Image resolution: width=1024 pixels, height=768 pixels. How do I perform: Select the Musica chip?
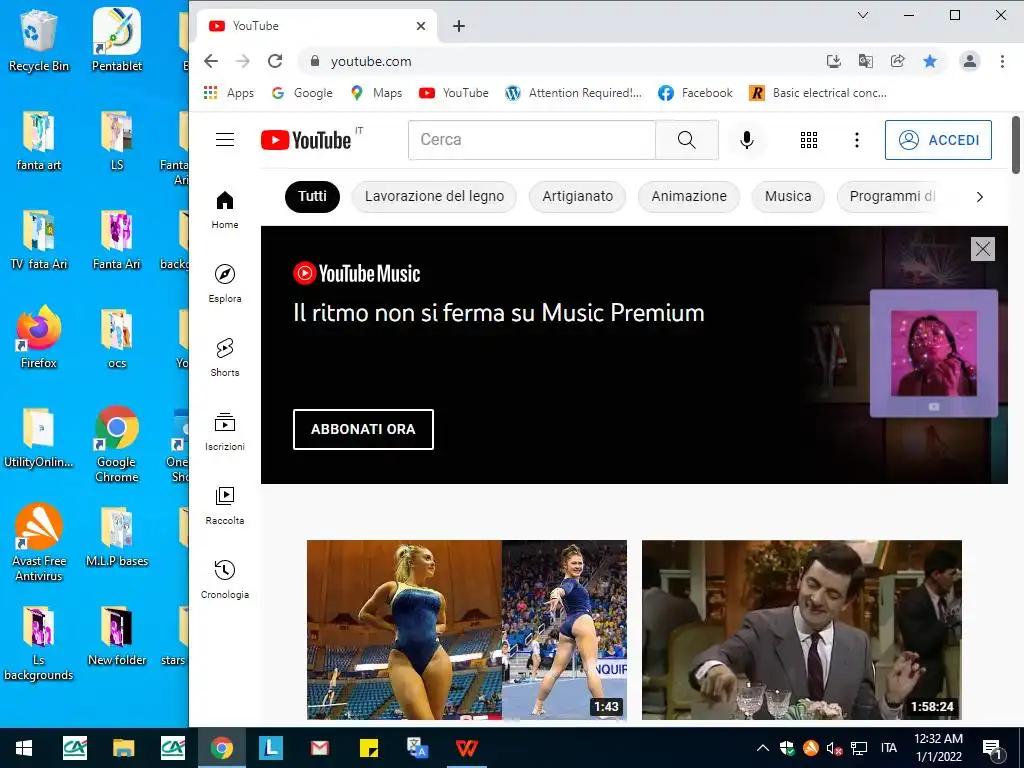point(788,197)
